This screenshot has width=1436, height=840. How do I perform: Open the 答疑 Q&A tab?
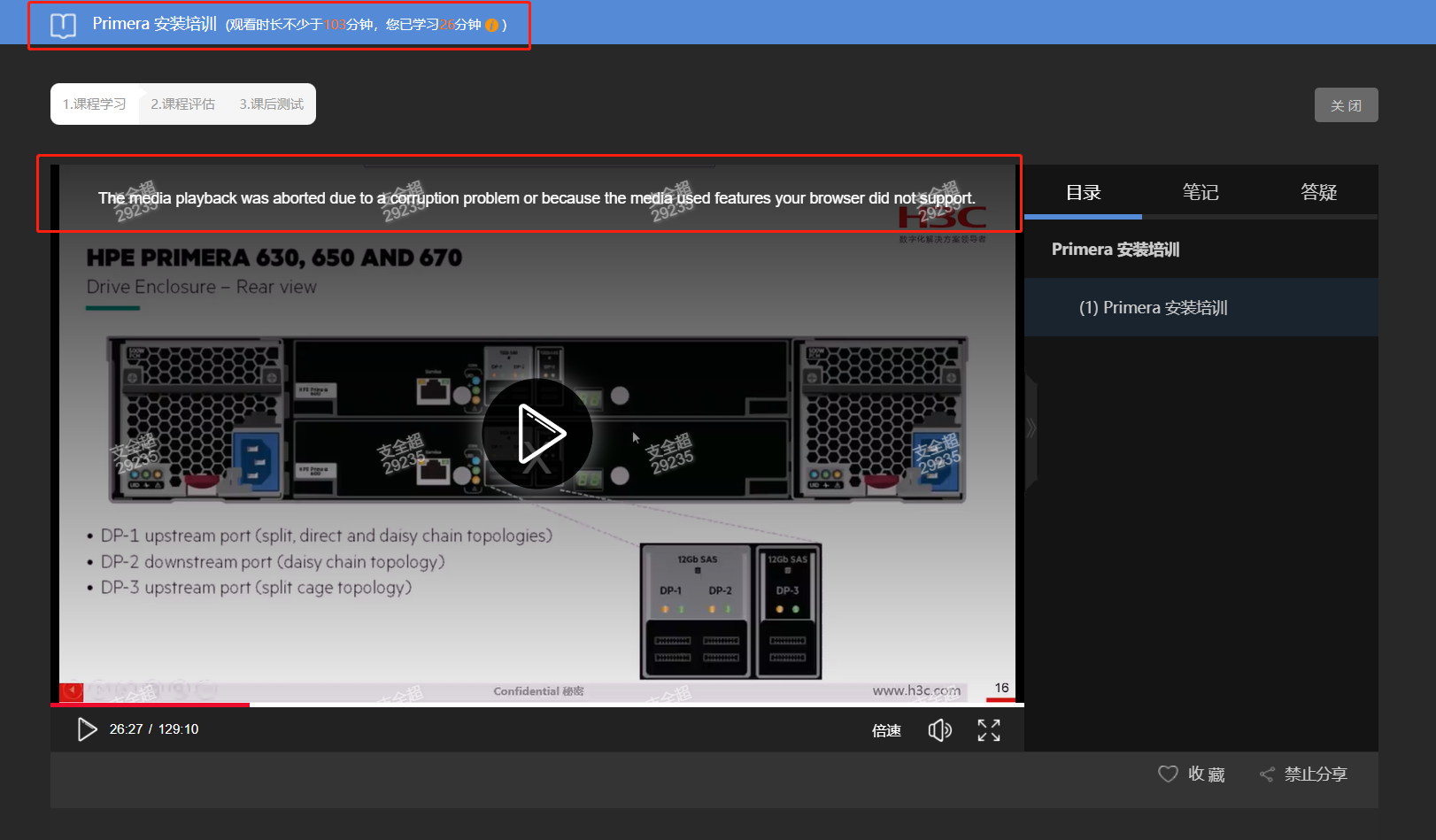tap(1318, 192)
